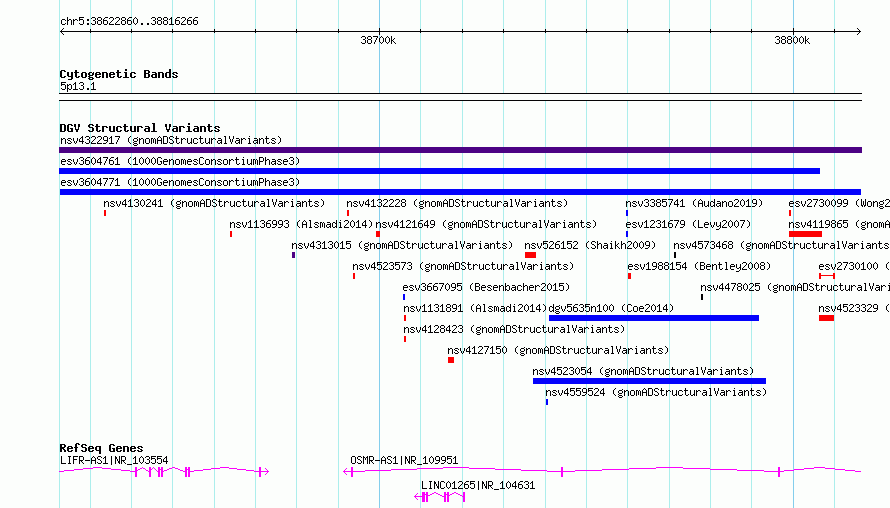The width and height of the screenshot is (890, 508).
Task: Click the nsv4121649 variant label
Action: pyautogui.click(x=486, y=224)
